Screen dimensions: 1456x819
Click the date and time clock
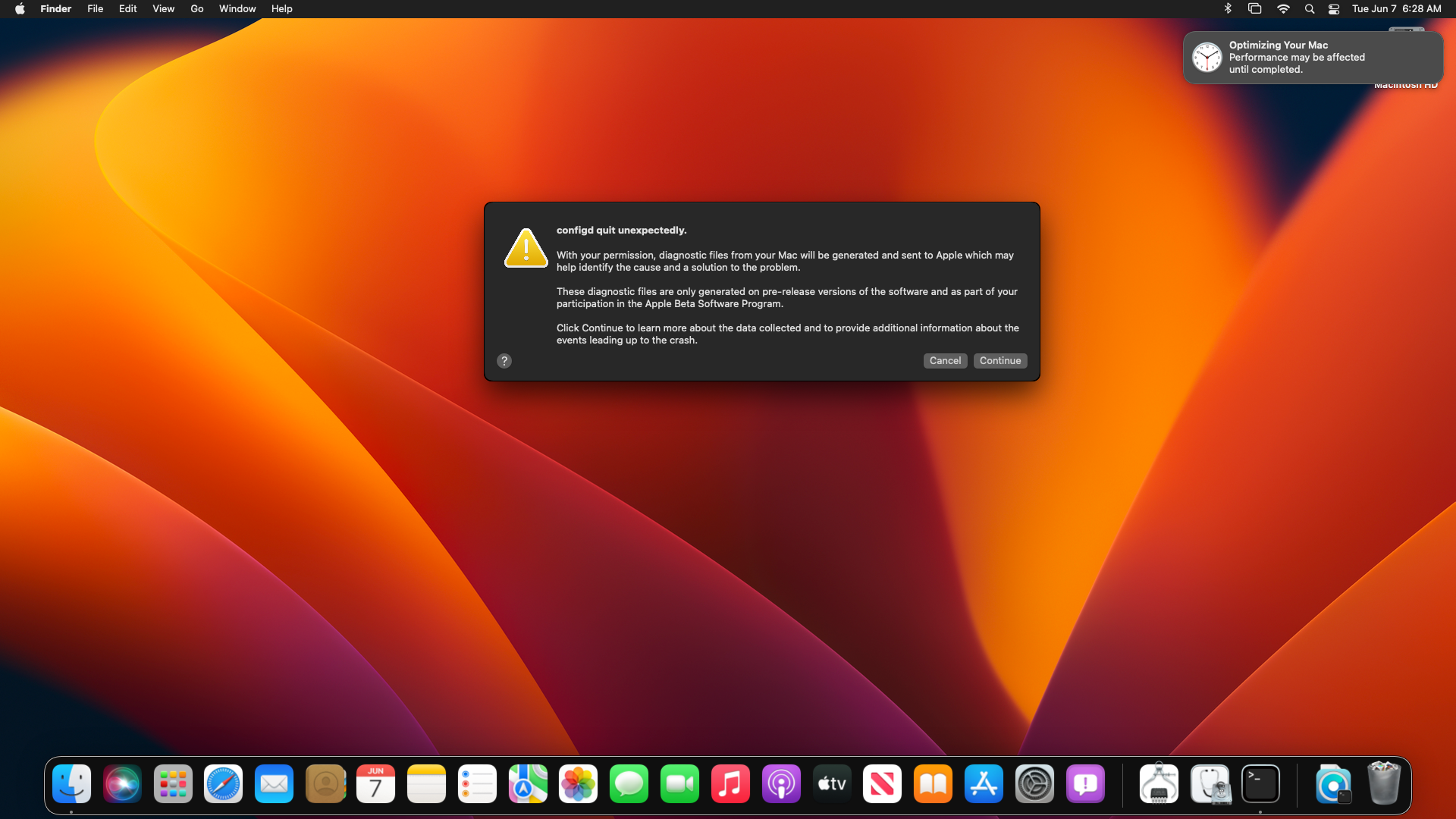pos(1396,9)
